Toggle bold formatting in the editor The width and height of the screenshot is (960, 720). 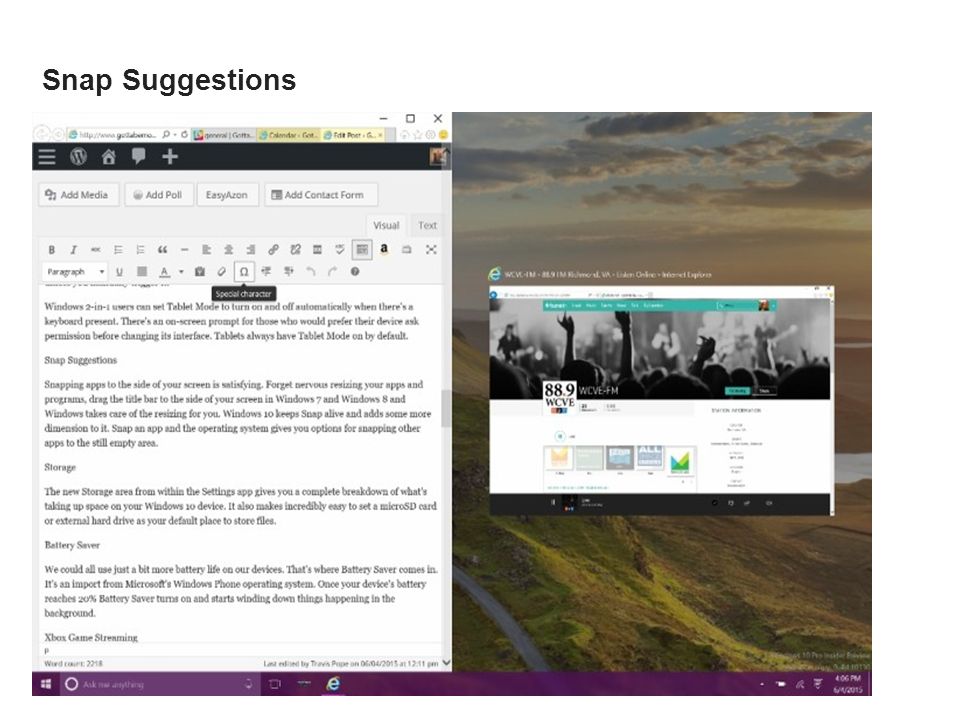pyautogui.click(x=51, y=250)
